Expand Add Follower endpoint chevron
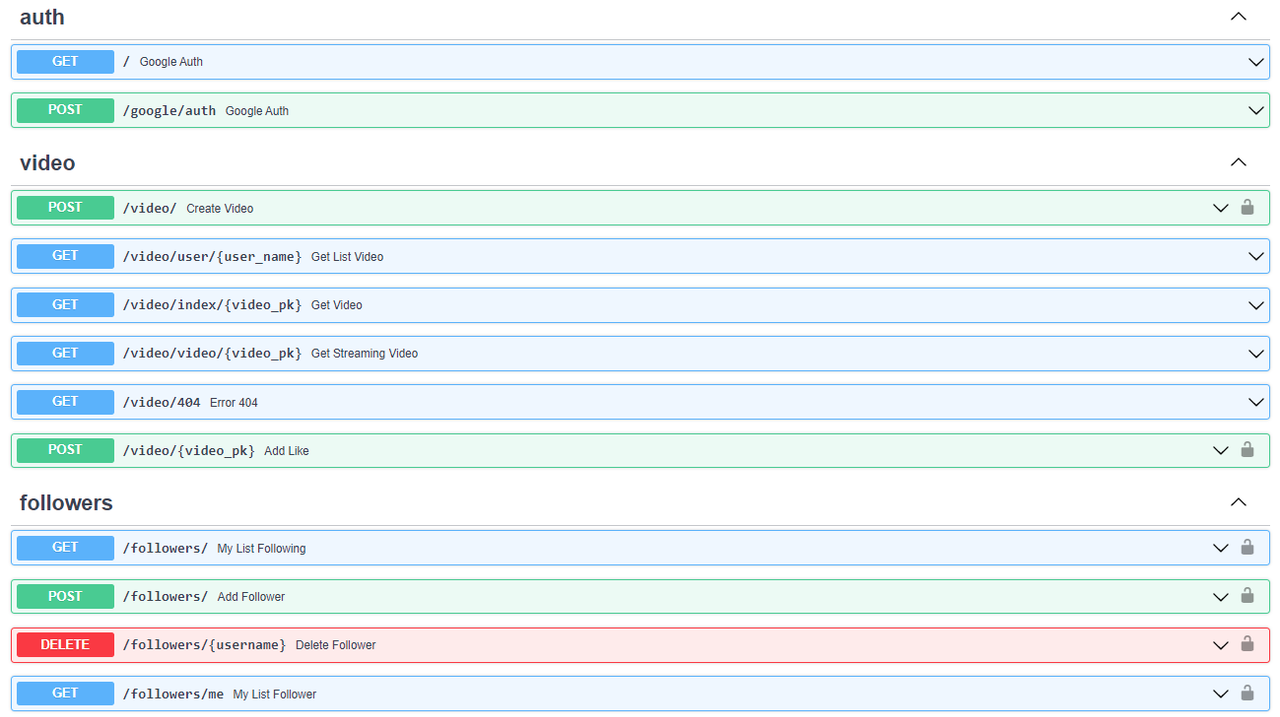1280x717 pixels. click(x=1220, y=596)
